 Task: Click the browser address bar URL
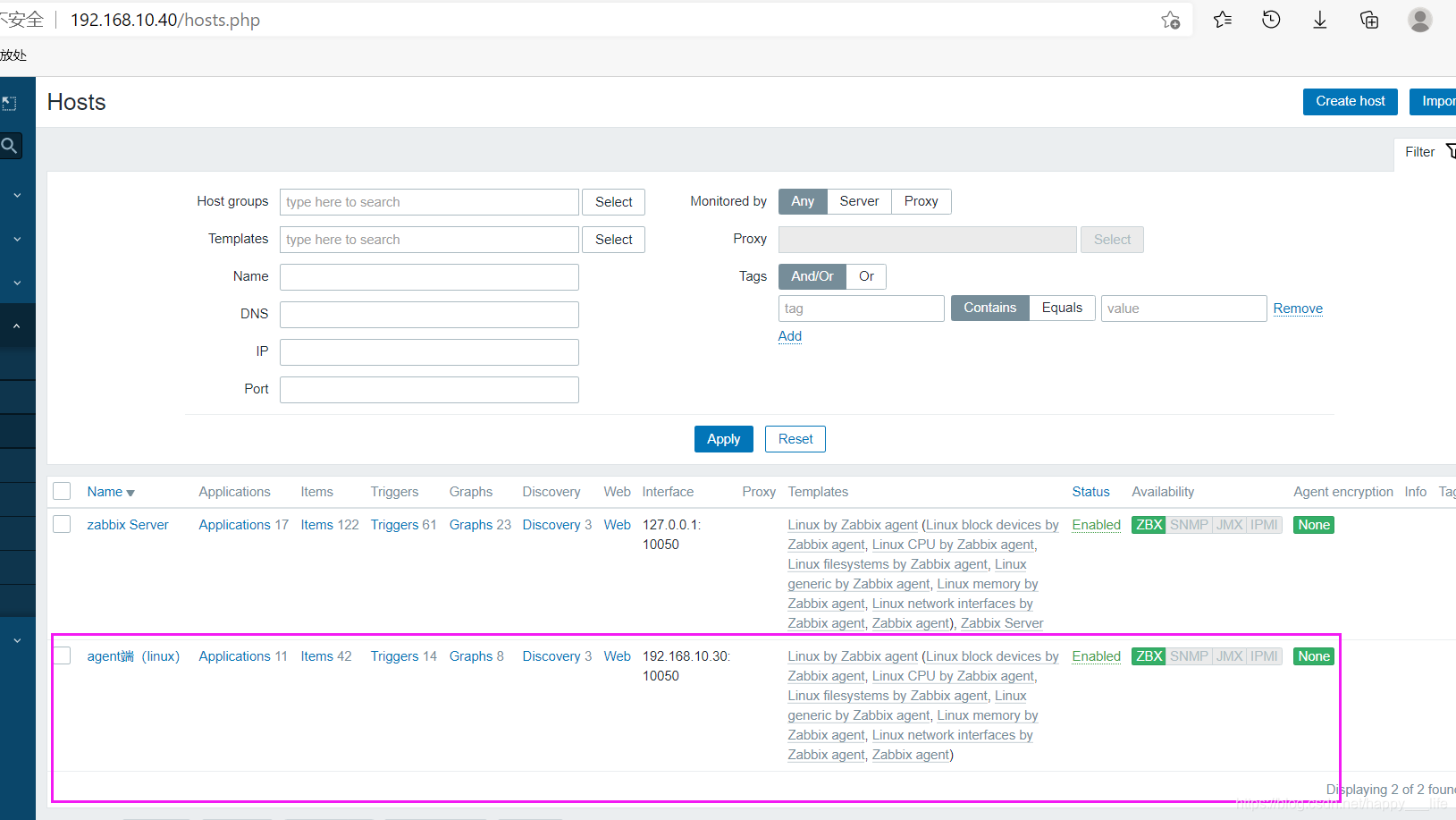point(165,20)
